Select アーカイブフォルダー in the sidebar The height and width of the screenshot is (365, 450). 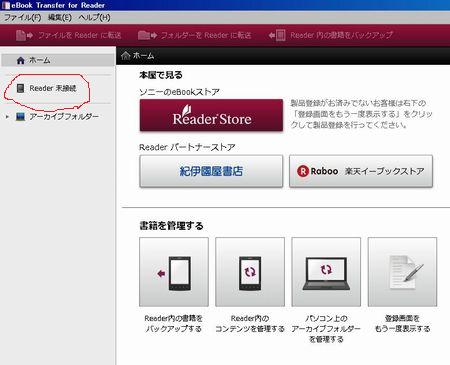click(64, 117)
